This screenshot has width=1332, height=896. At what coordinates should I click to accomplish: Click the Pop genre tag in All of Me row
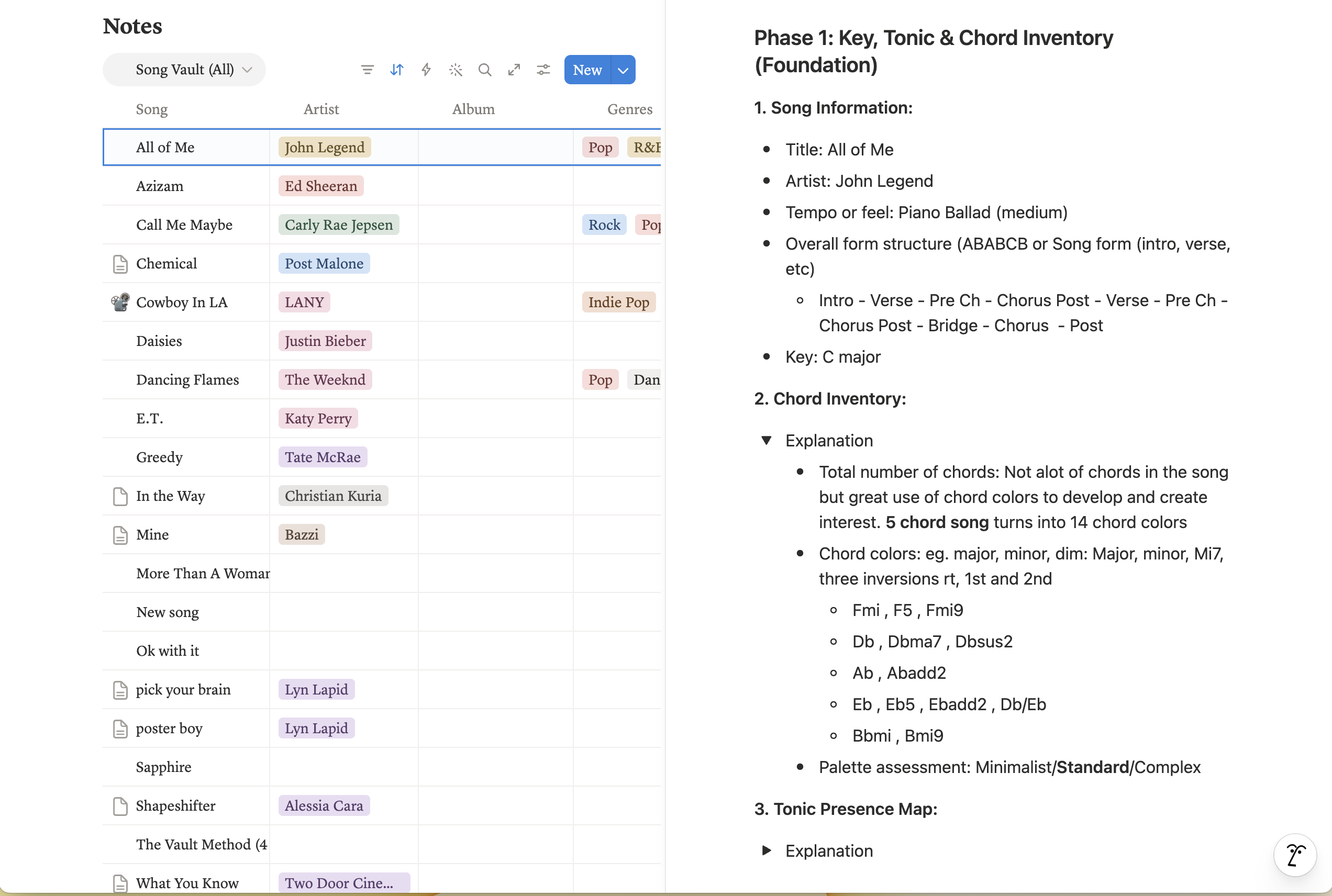coord(600,148)
